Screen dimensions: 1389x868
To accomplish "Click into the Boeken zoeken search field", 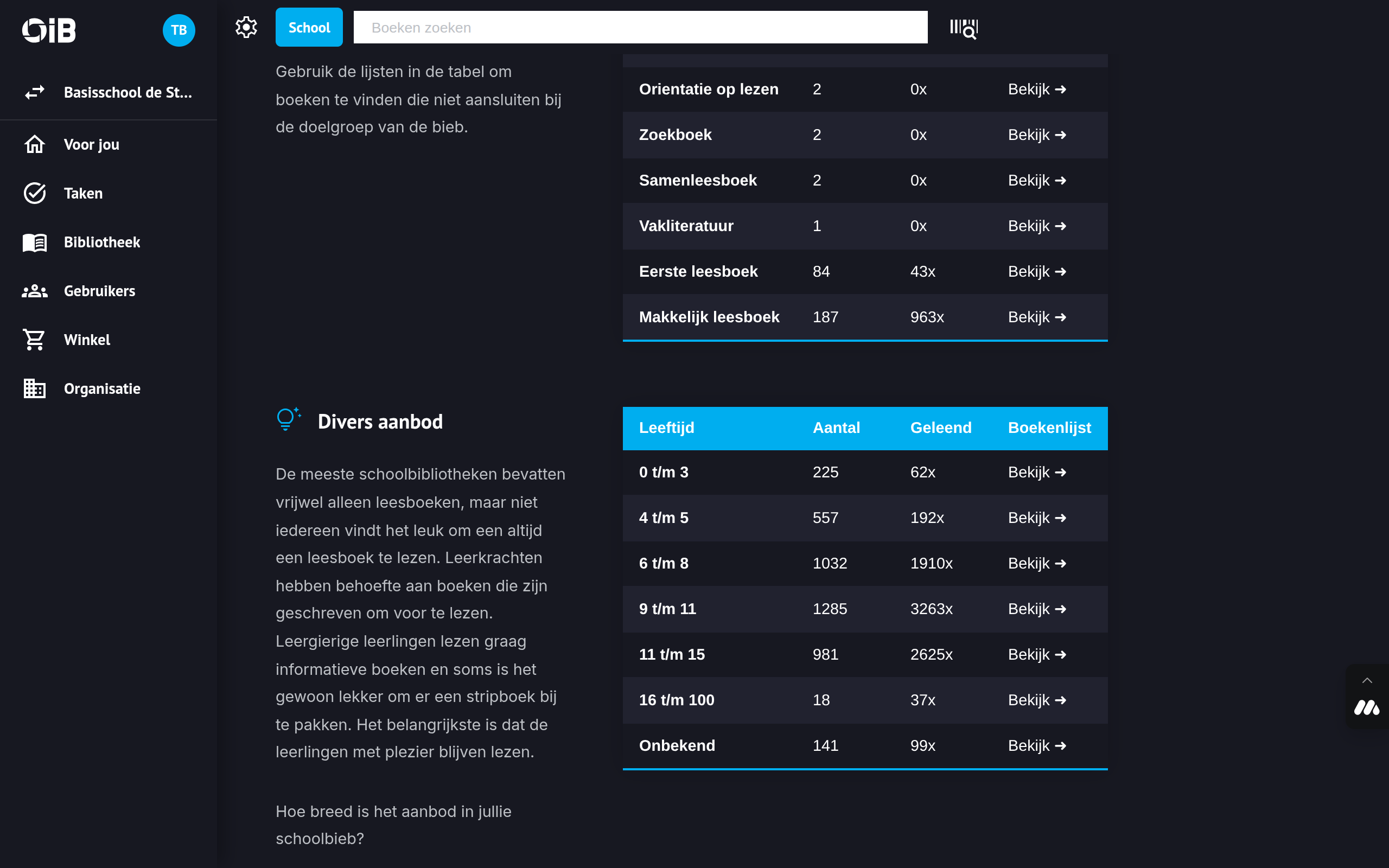I will point(640,28).
